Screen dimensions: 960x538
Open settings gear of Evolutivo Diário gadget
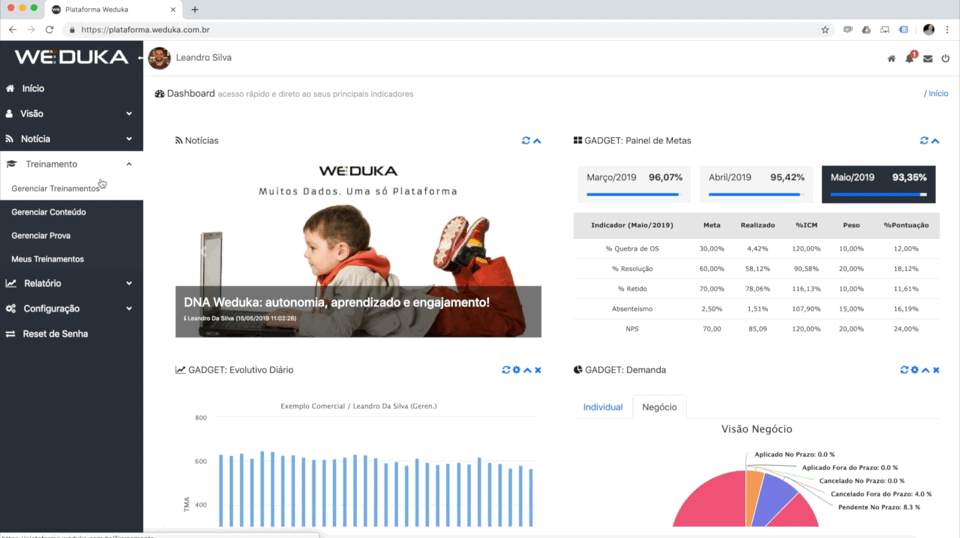pyautogui.click(x=516, y=370)
